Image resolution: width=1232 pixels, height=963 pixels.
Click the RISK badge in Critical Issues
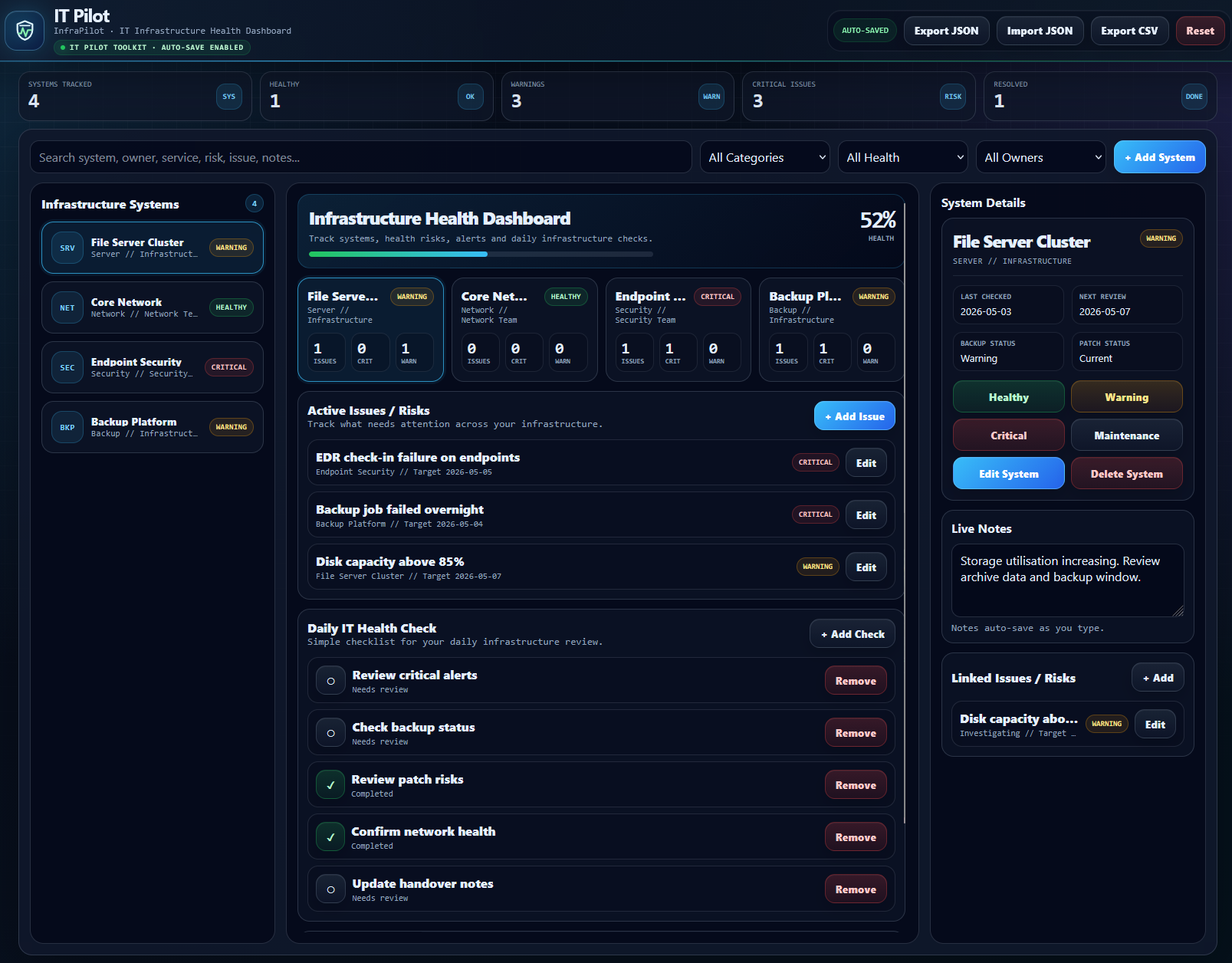tap(953, 97)
